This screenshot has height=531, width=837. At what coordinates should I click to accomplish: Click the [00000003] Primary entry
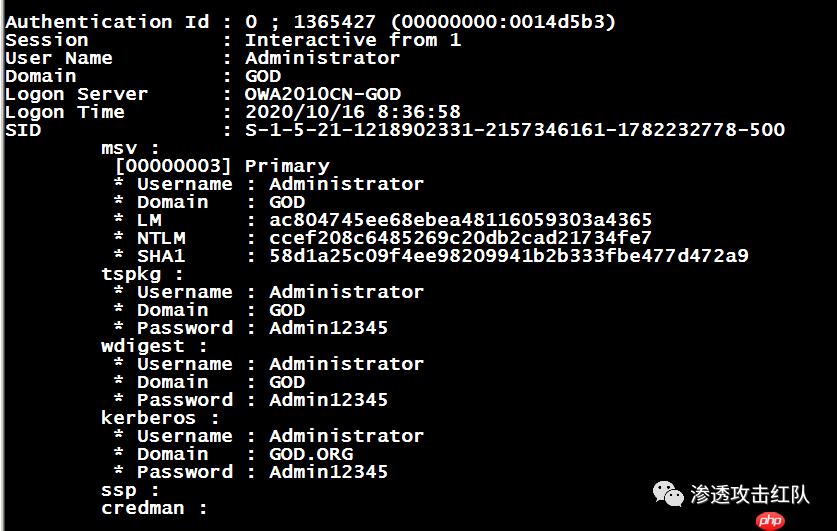click(x=223, y=166)
